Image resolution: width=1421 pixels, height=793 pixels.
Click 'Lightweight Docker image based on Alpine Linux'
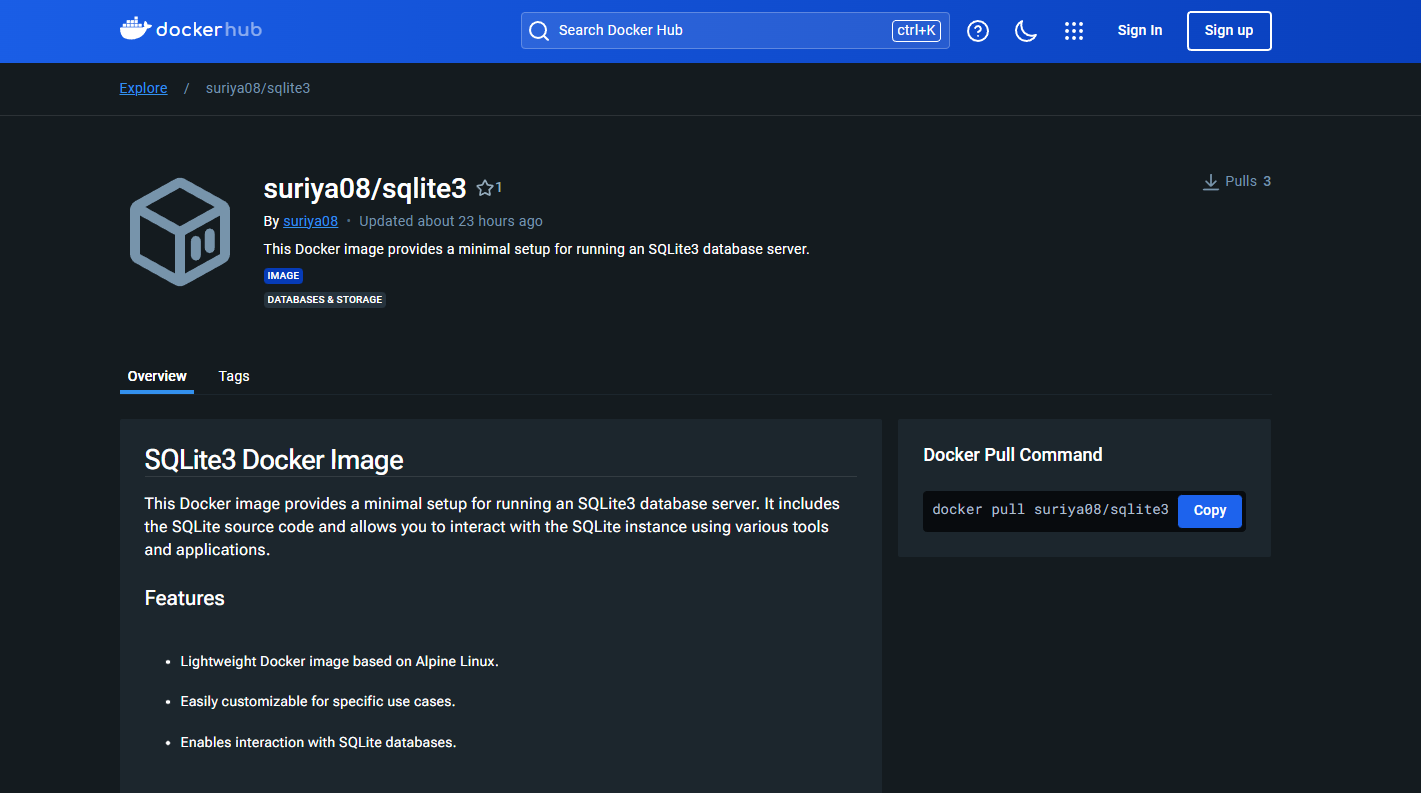click(x=339, y=661)
